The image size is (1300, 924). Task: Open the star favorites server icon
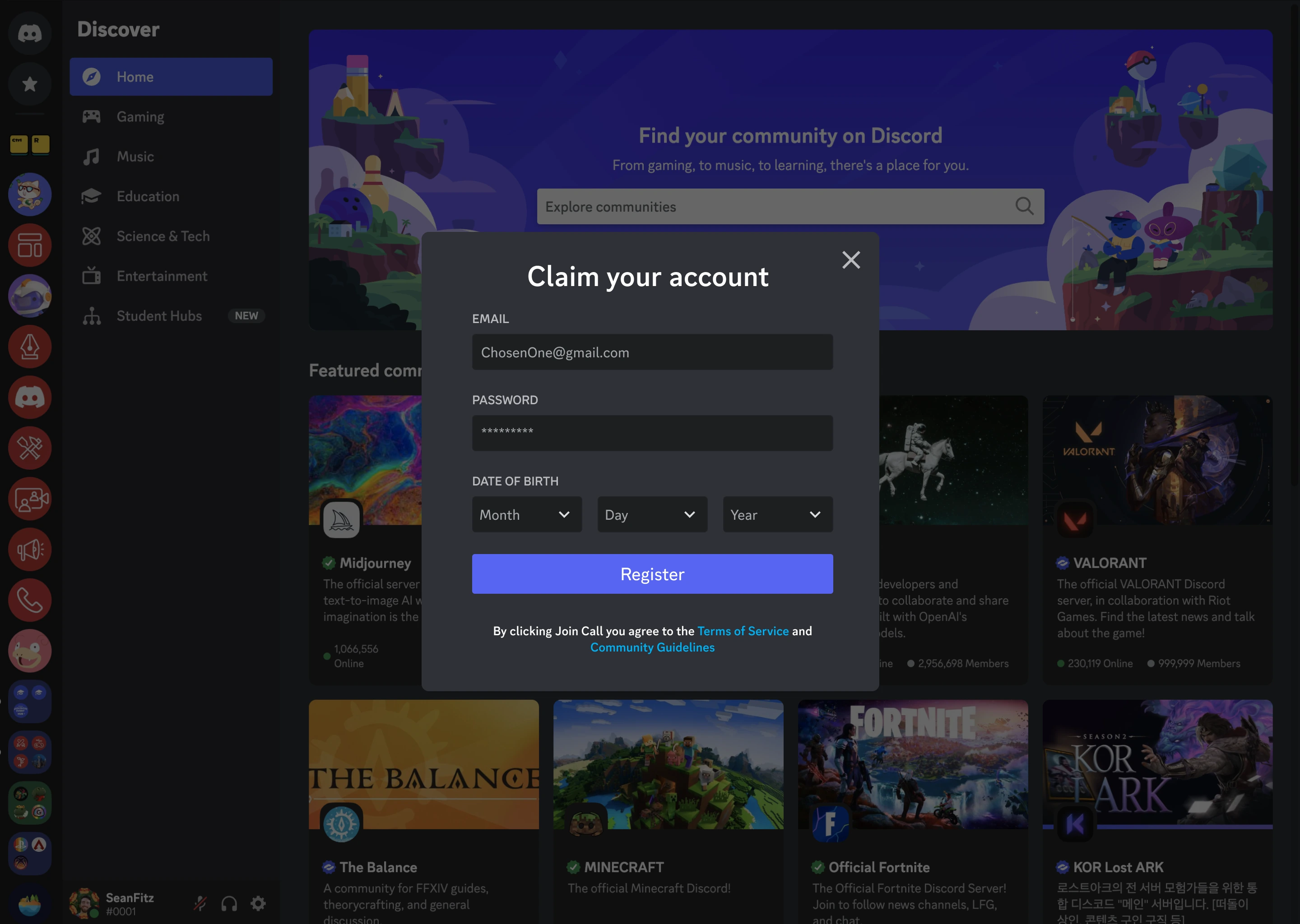point(30,84)
